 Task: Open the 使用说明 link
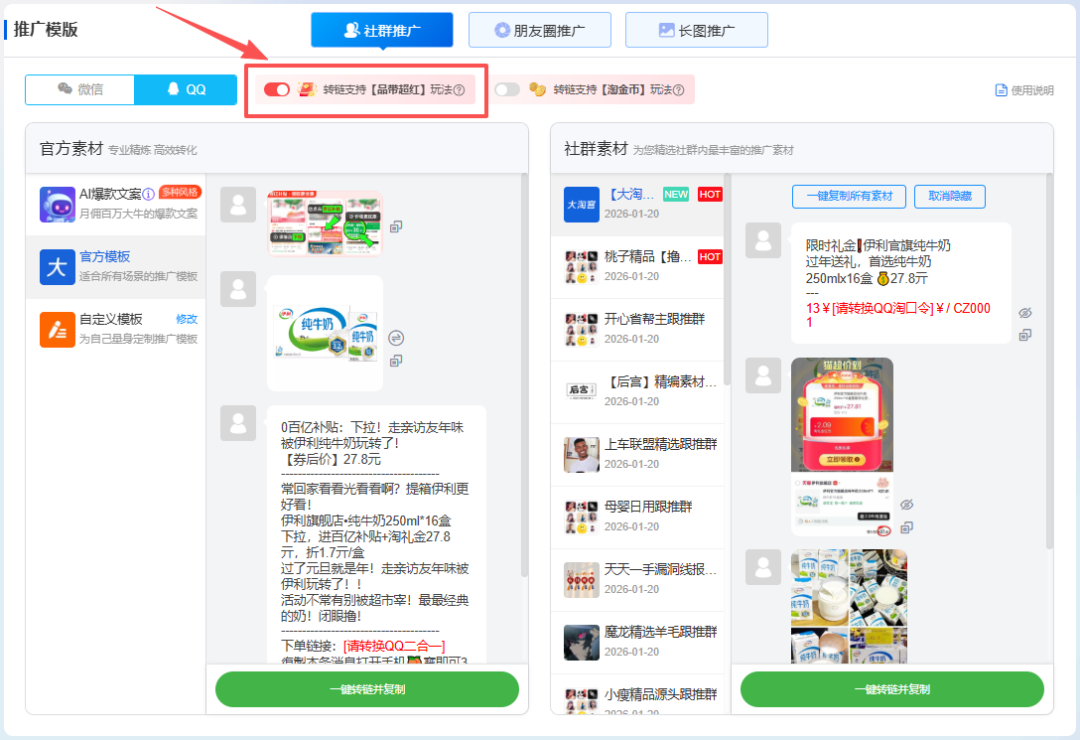point(1024,90)
